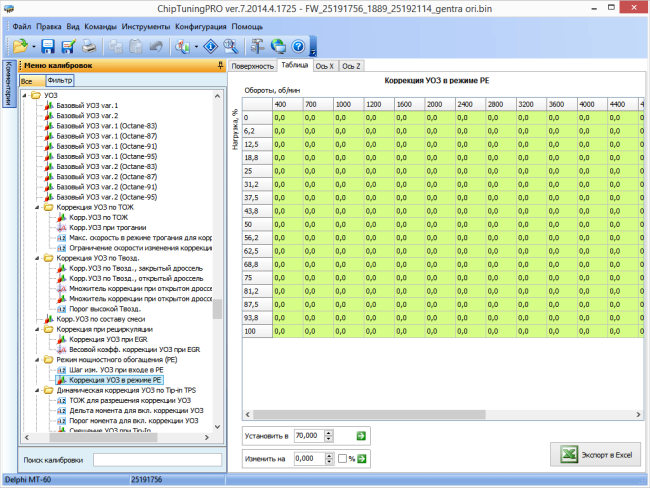This screenshot has width=650, height=488.
Task: Click the printer icon in toolbar
Action: coord(89,46)
